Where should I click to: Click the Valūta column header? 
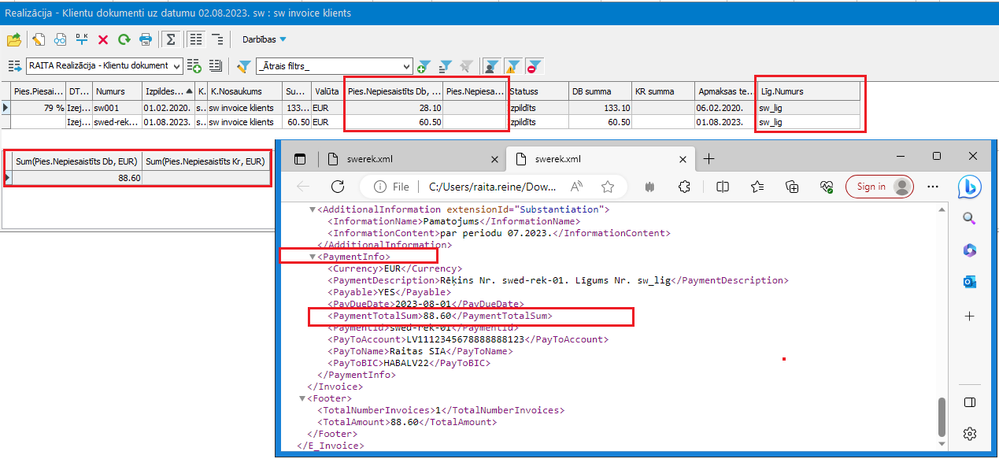tap(327, 92)
